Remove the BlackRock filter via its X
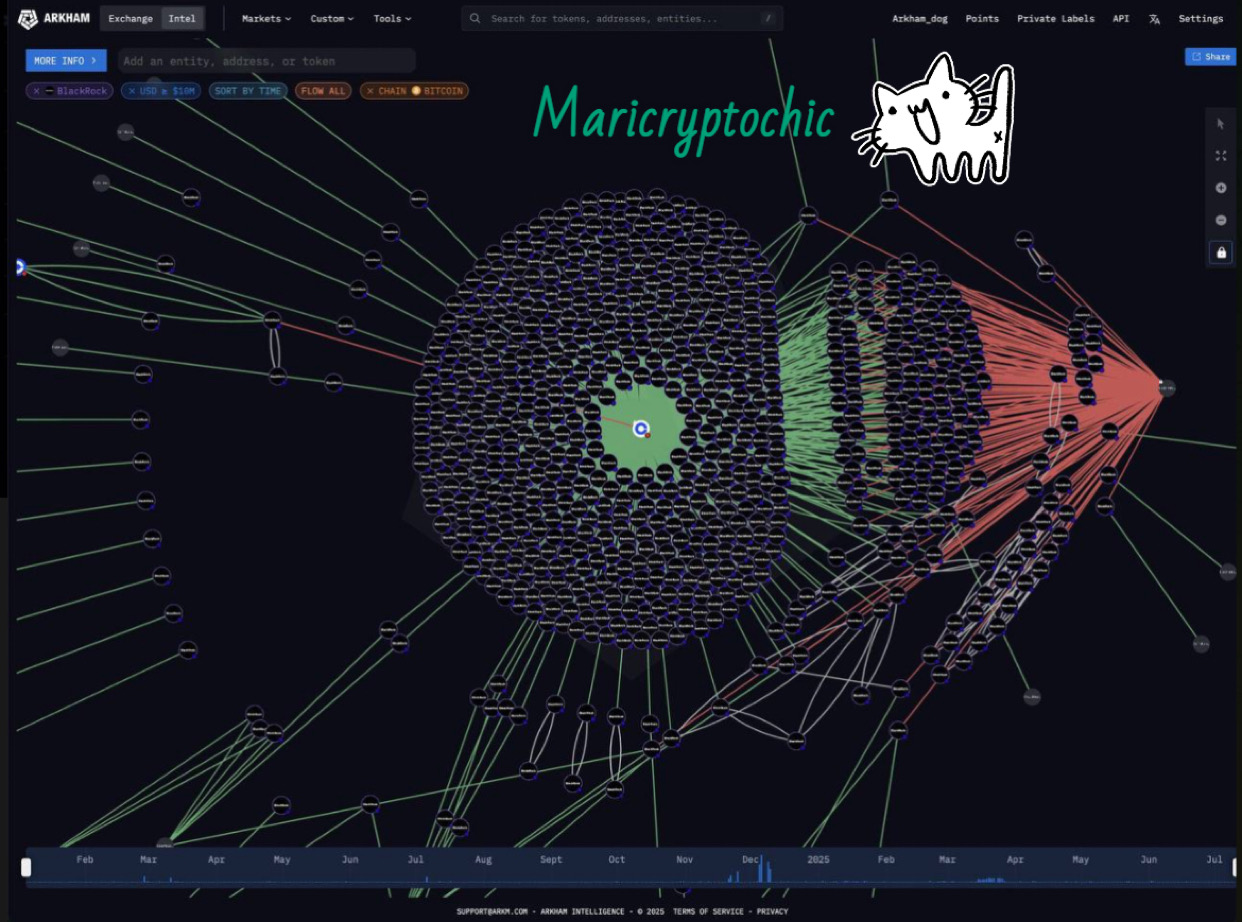 [37, 91]
